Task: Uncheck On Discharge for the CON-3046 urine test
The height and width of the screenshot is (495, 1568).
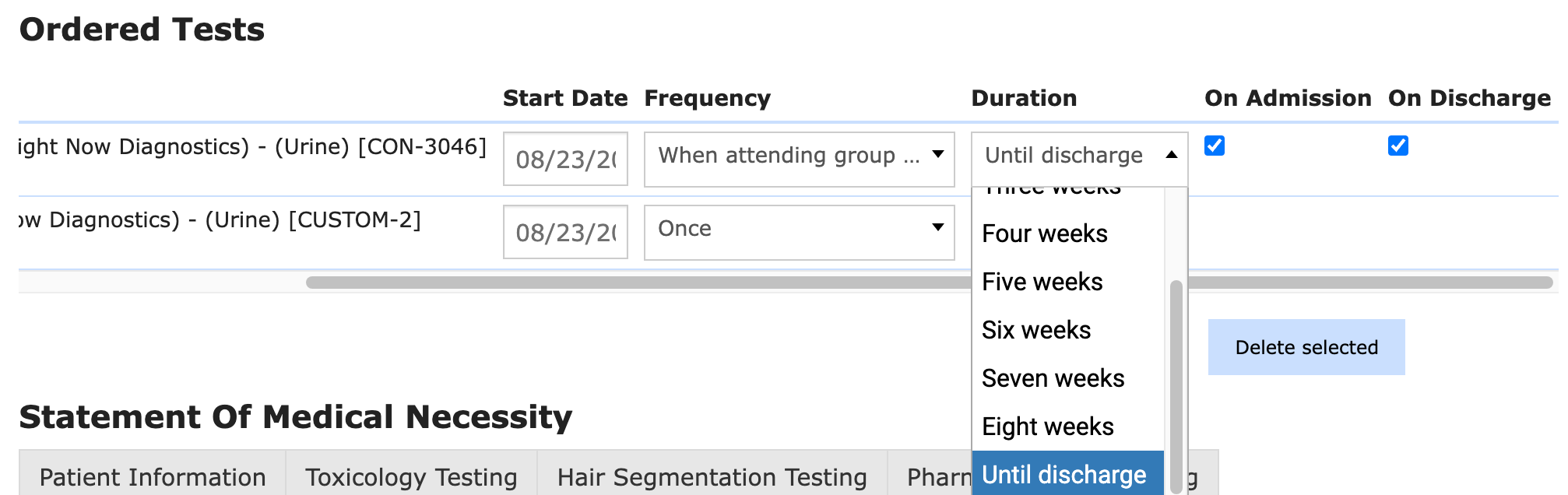Action: coord(1397,146)
